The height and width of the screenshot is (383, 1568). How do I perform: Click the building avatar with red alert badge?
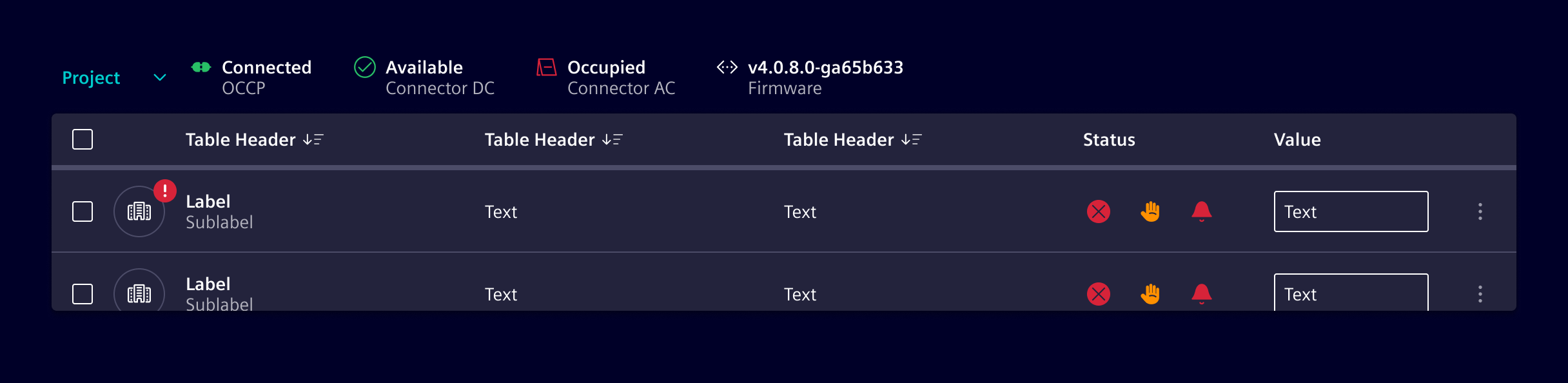pyautogui.click(x=139, y=211)
